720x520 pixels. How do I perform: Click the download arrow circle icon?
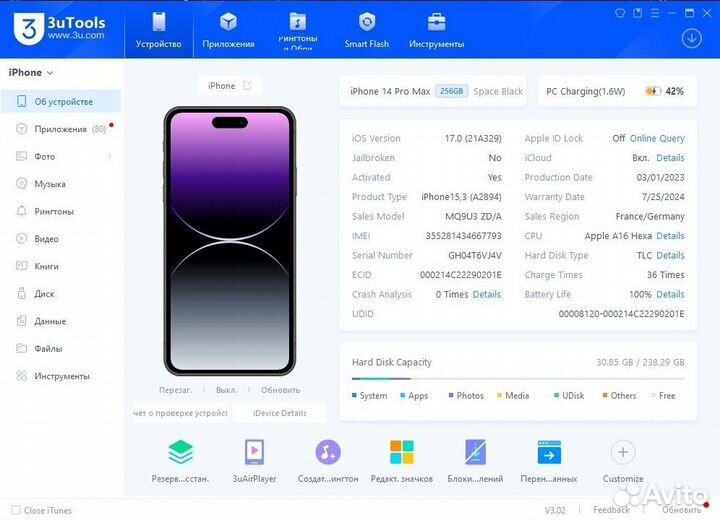coord(691,38)
